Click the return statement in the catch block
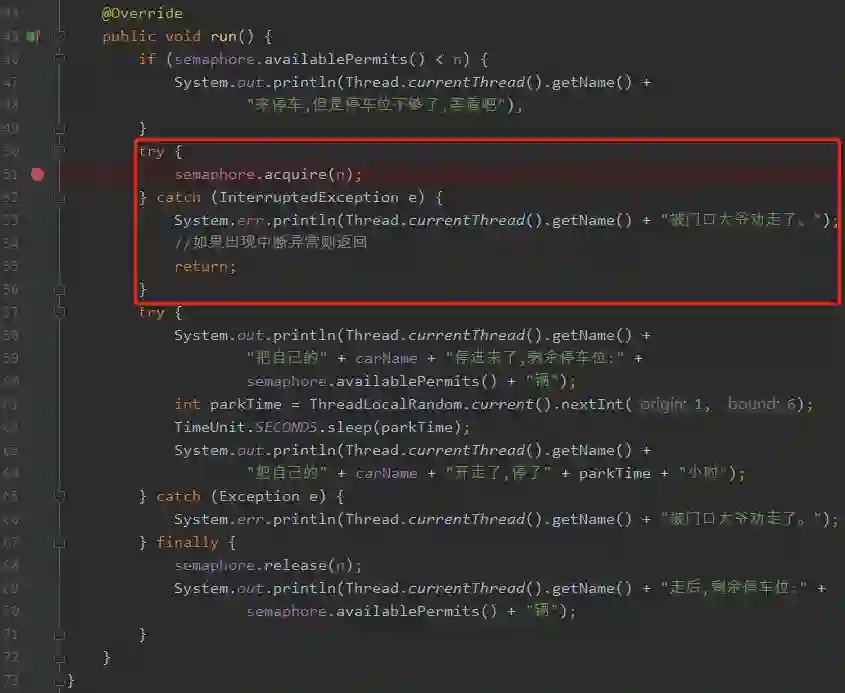Screen dimensions: 845x693 pyautogui.click(x=205, y=267)
